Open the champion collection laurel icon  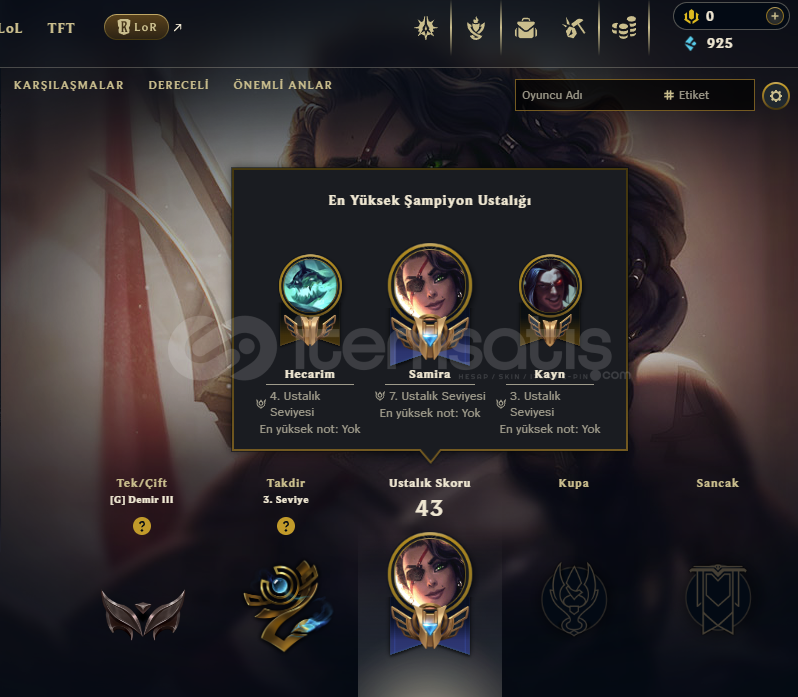click(x=475, y=28)
